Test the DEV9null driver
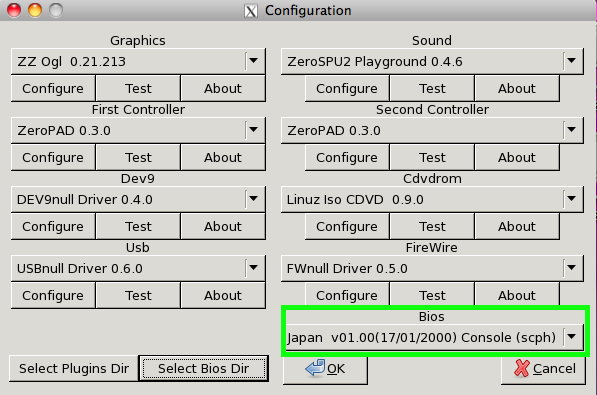Viewport: 597px width, 395px height. pos(138,226)
